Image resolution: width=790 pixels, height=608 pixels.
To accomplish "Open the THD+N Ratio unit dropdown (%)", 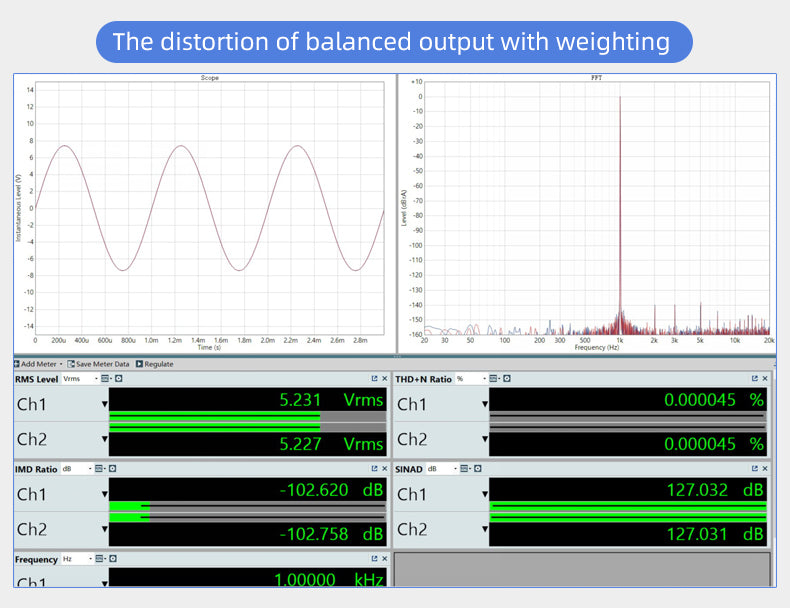I will [469, 379].
